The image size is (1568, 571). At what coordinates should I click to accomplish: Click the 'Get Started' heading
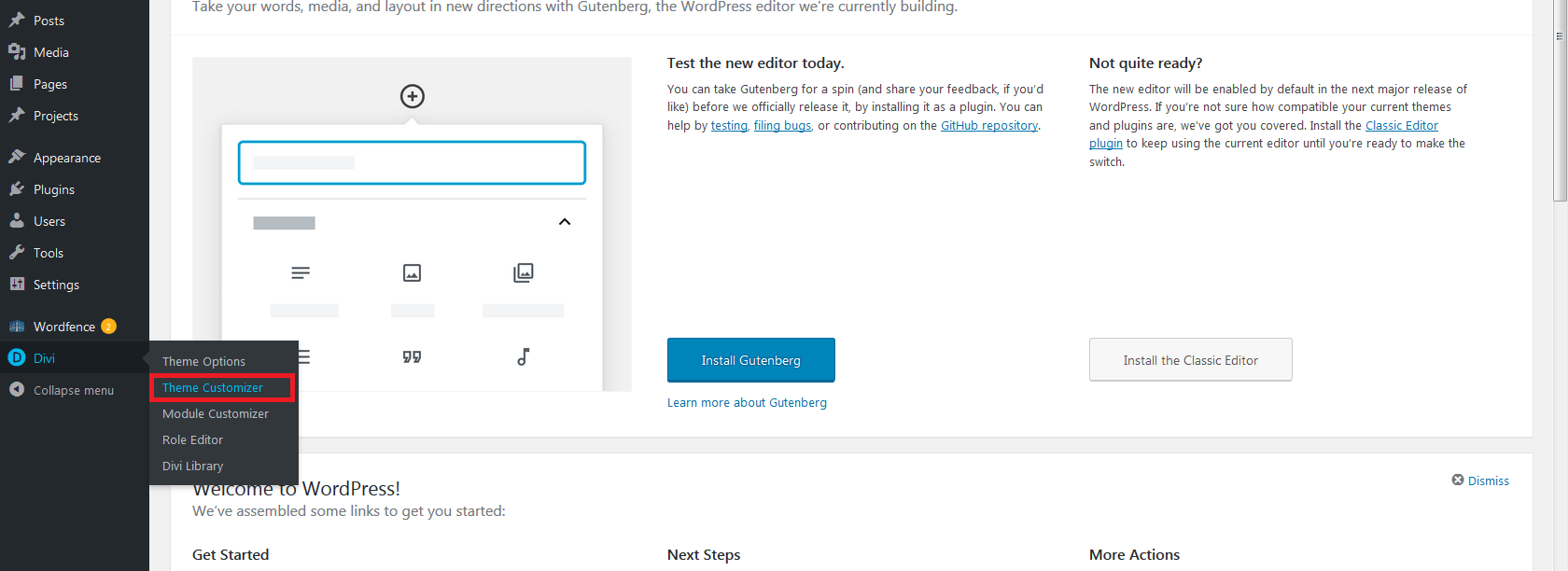(x=231, y=554)
